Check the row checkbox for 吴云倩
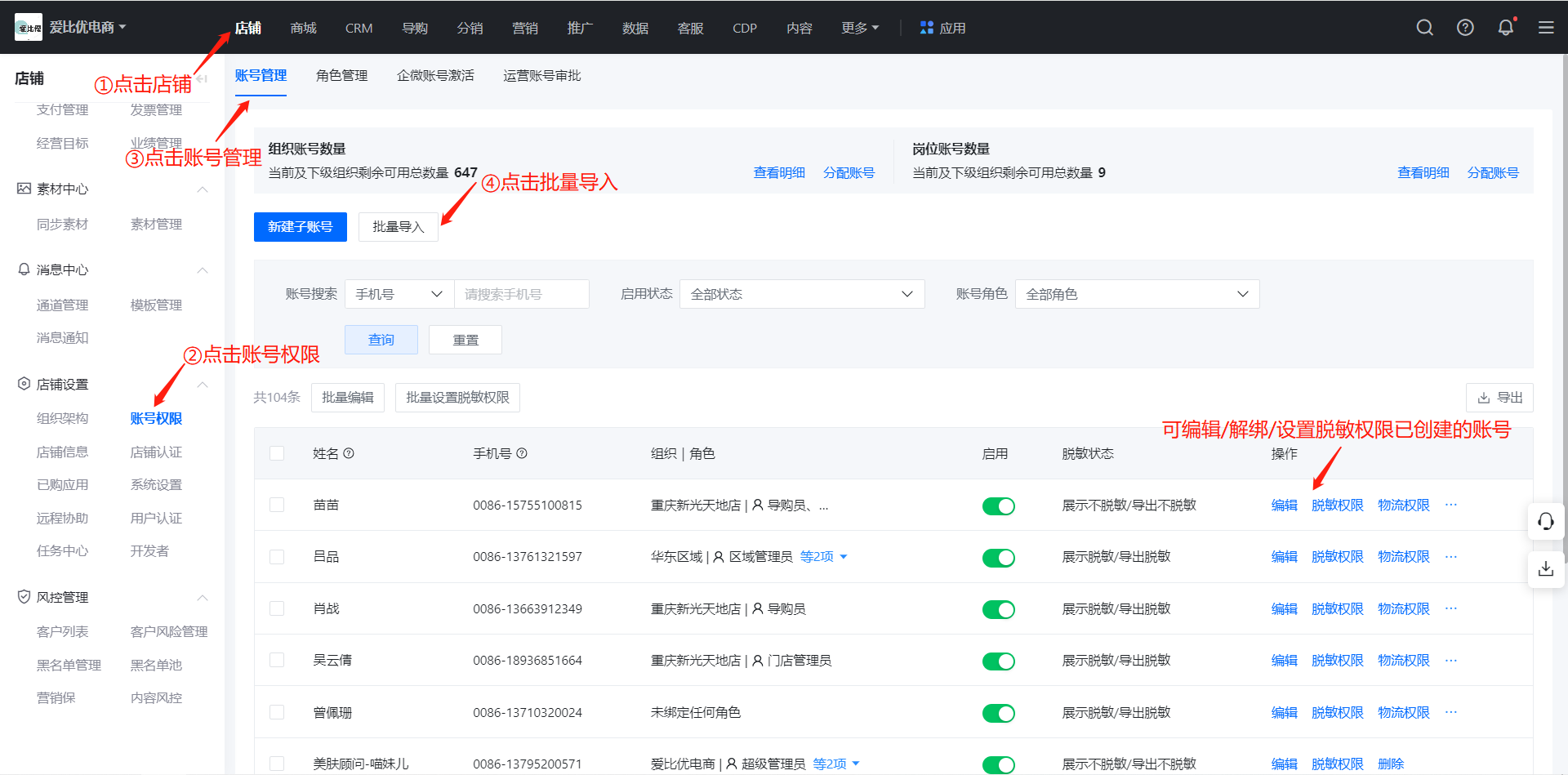This screenshot has width=1568, height=775. [277, 660]
